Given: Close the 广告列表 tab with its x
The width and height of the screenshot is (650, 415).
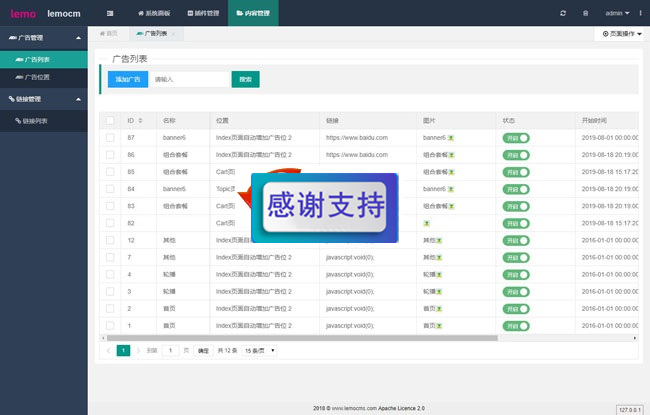Looking at the screenshot, I should click(173, 34).
